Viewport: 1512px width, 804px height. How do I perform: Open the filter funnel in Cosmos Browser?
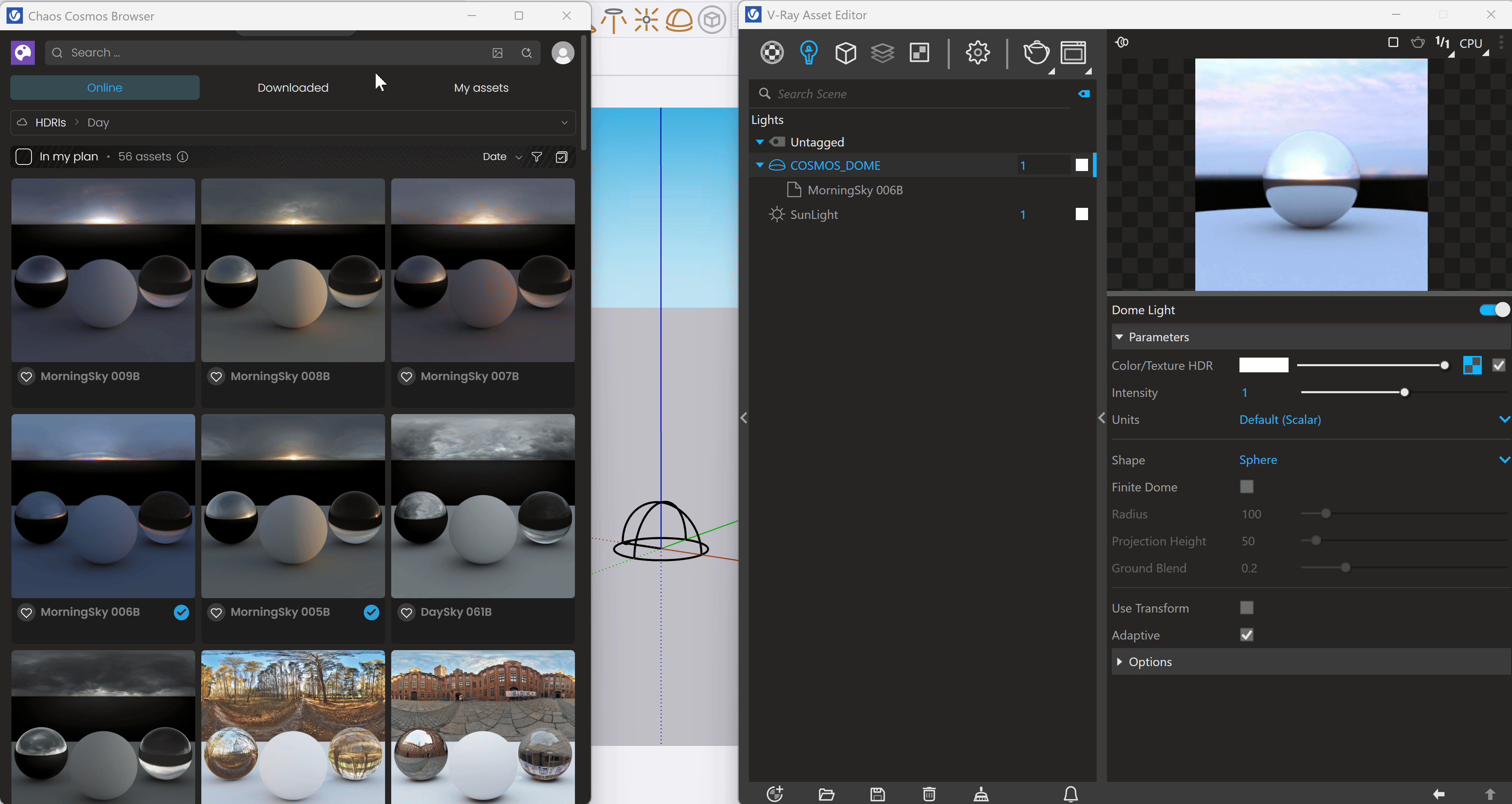click(x=536, y=157)
